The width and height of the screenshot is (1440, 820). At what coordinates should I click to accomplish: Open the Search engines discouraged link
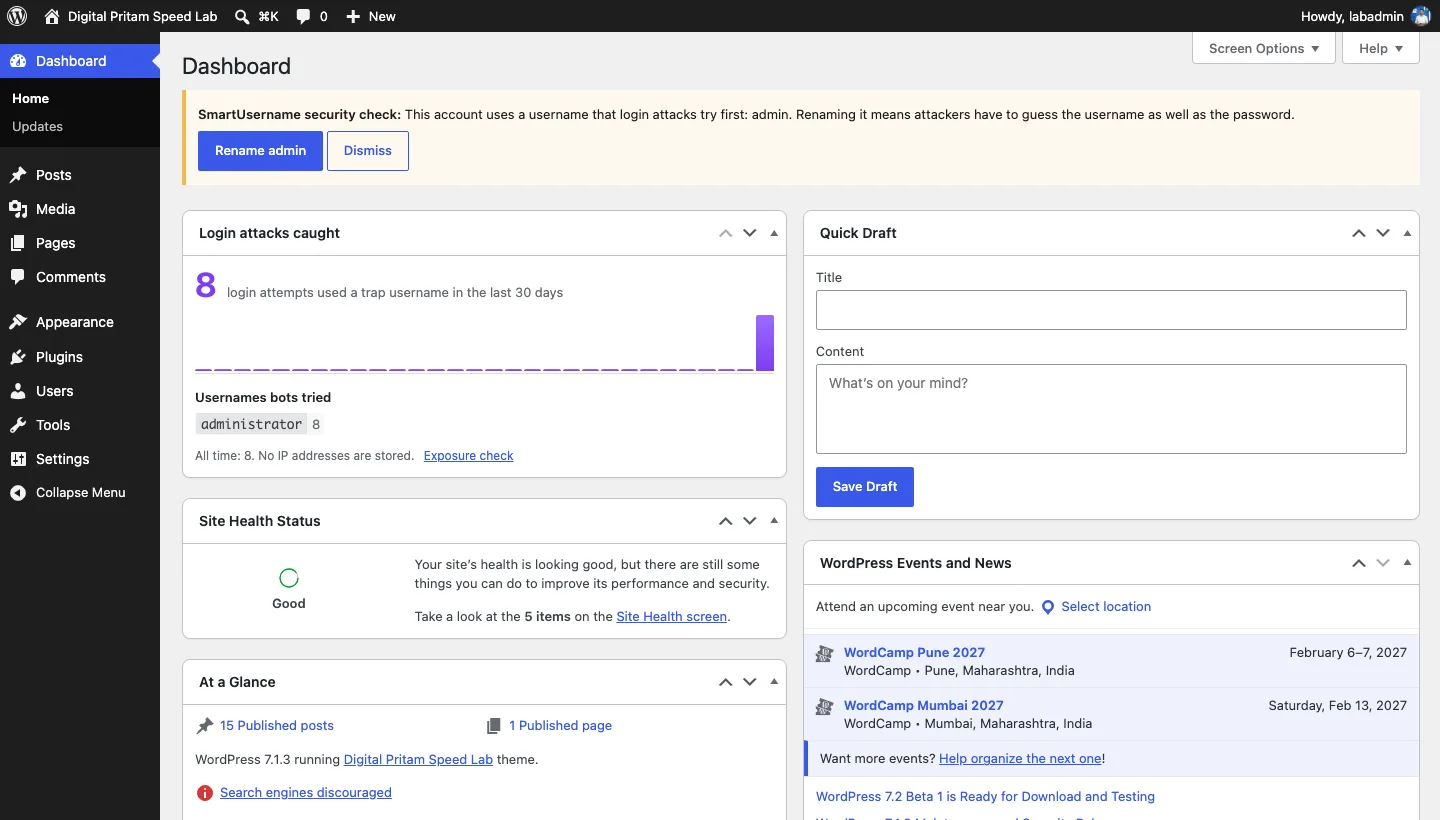pyautogui.click(x=306, y=793)
